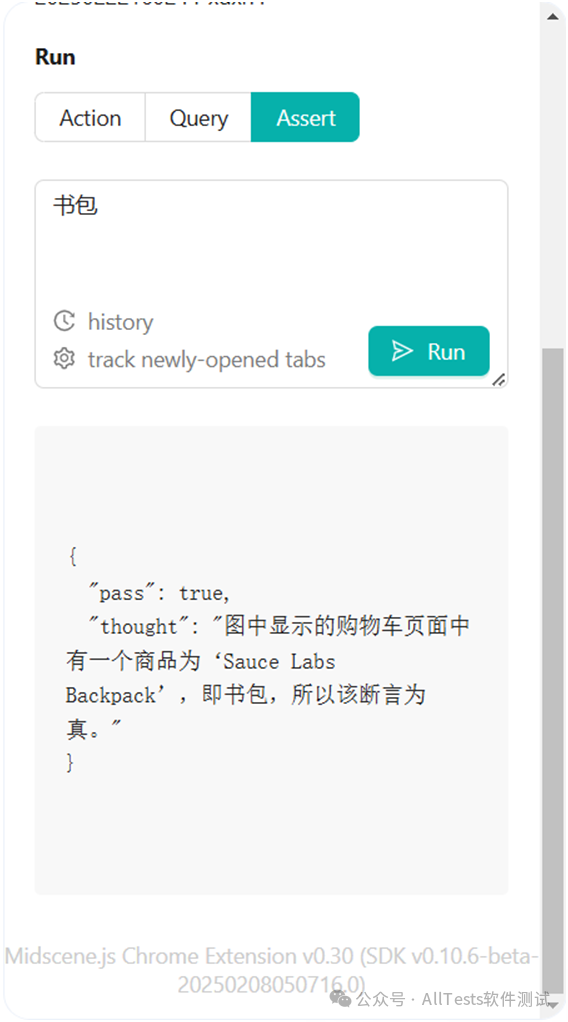Click the scrollbar track above thumb
Screen dimensions: 568x1022
[552, 186]
